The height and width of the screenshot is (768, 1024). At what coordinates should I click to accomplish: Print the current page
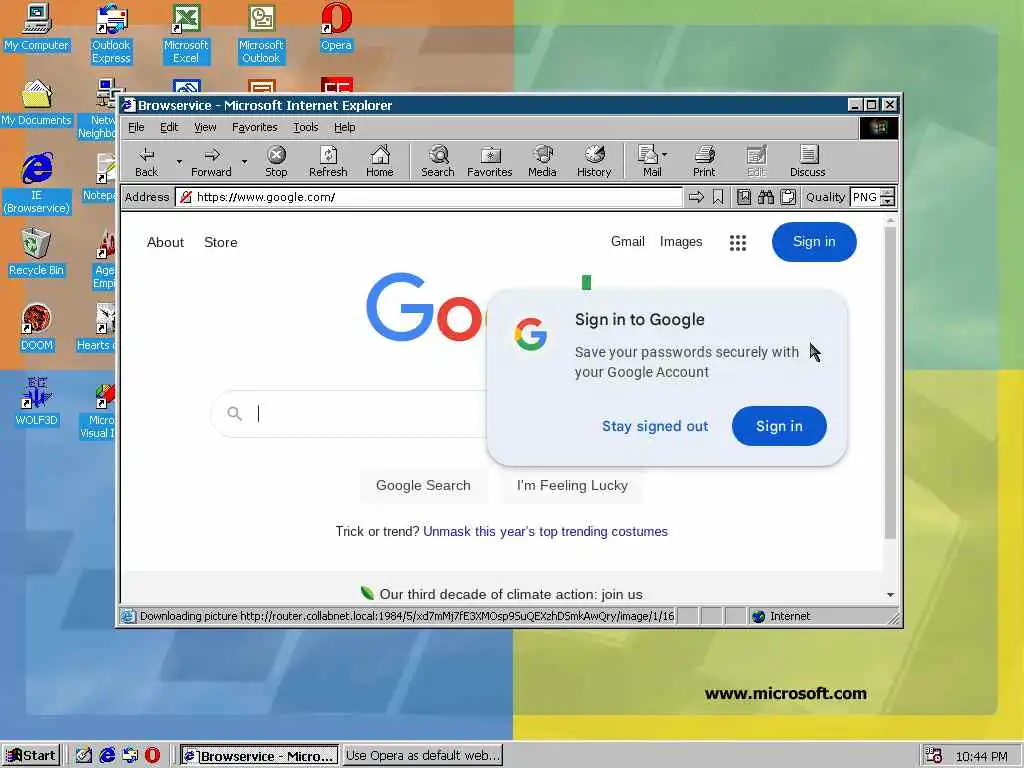click(x=704, y=161)
